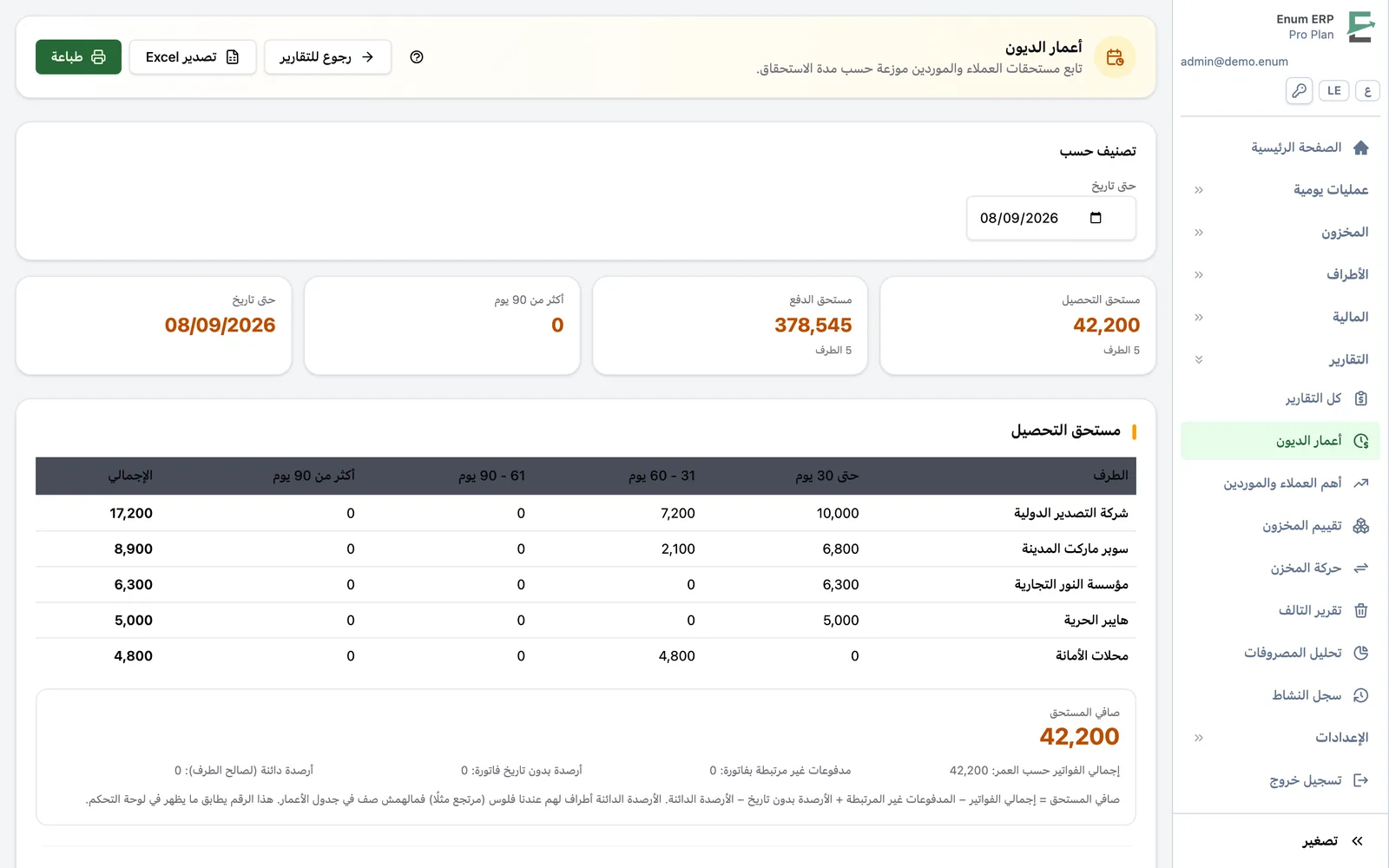Click the تصدير Excel button
The width and height of the screenshot is (1389, 868).
click(x=193, y=57)
